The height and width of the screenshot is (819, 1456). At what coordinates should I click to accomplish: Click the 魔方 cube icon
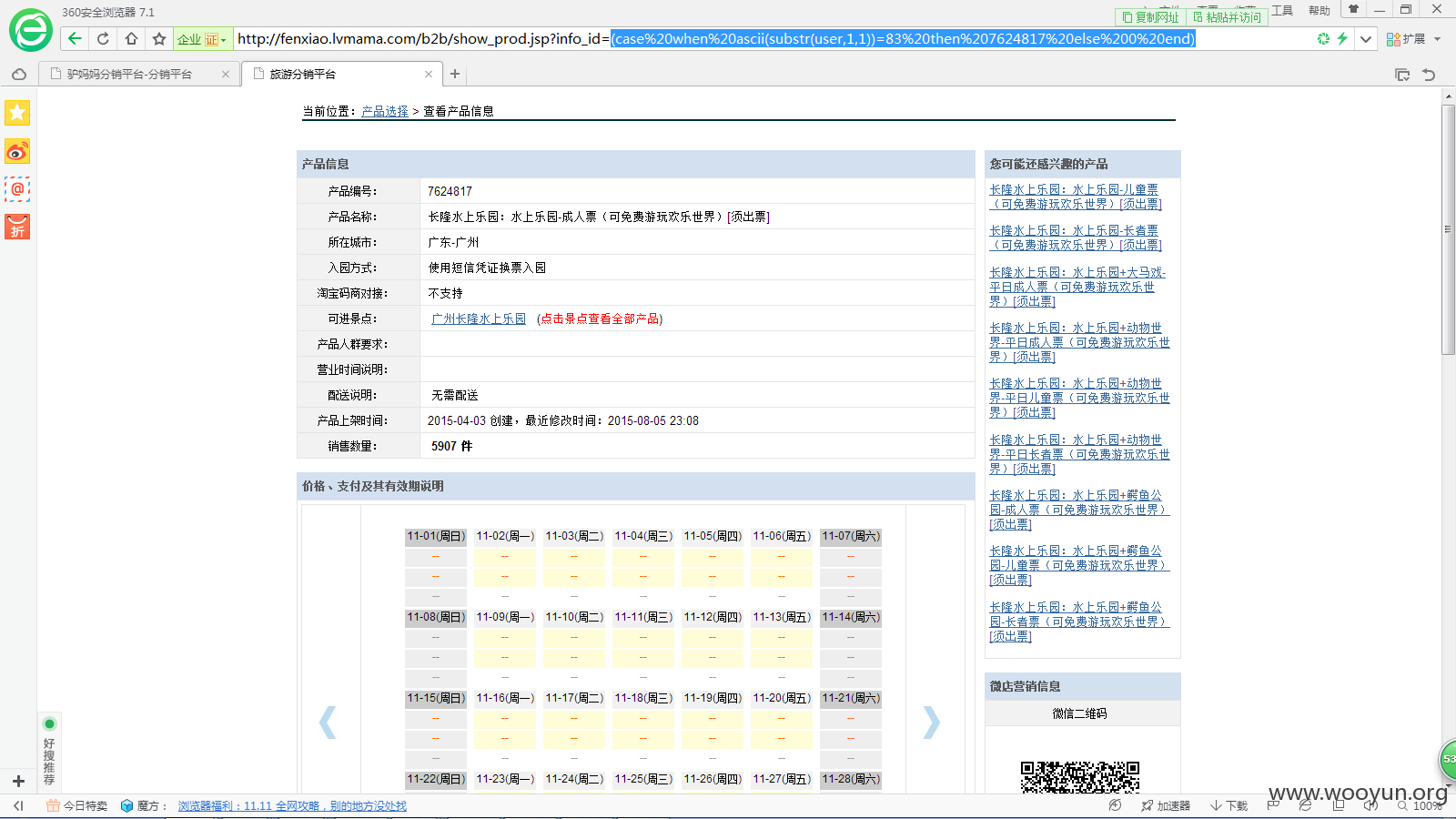coord(127,806)
